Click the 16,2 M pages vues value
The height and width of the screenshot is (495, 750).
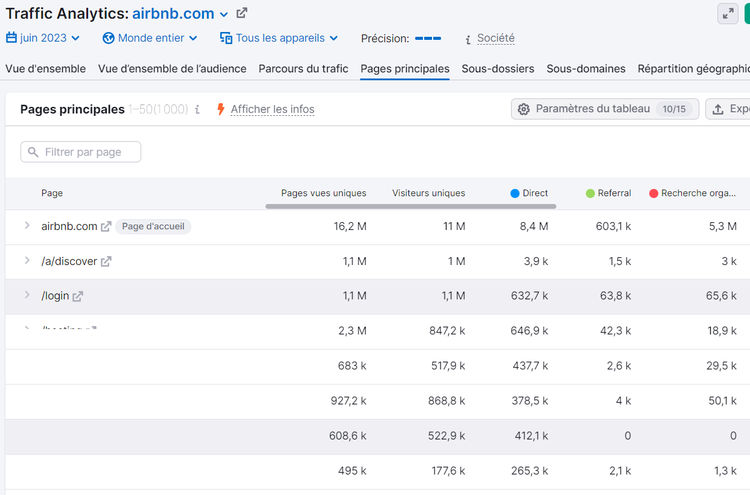[350, 226]
